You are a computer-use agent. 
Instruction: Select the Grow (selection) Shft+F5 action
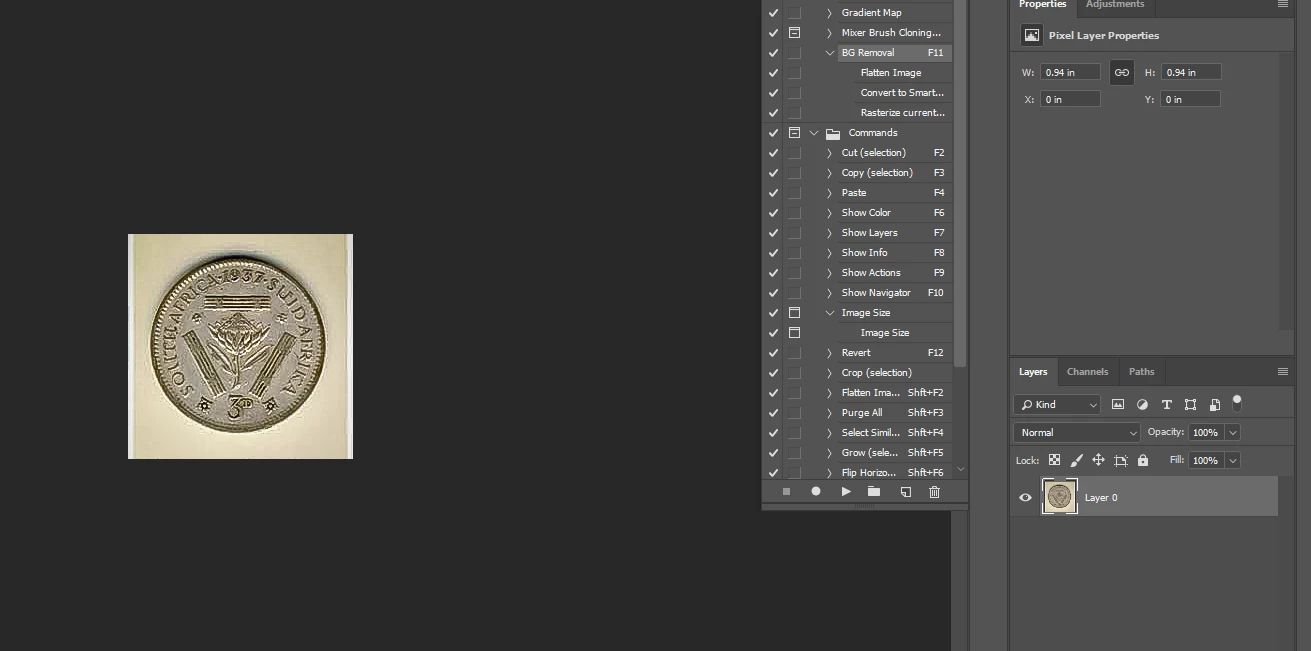pos(893,453)
